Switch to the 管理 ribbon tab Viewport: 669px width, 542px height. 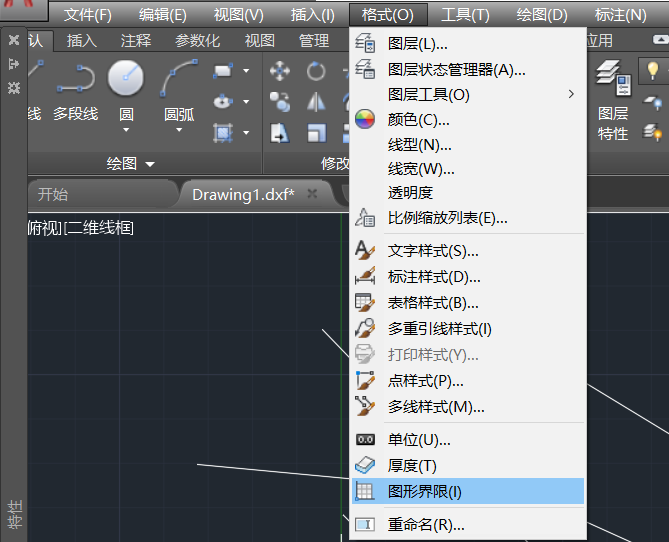coord(314,41)
